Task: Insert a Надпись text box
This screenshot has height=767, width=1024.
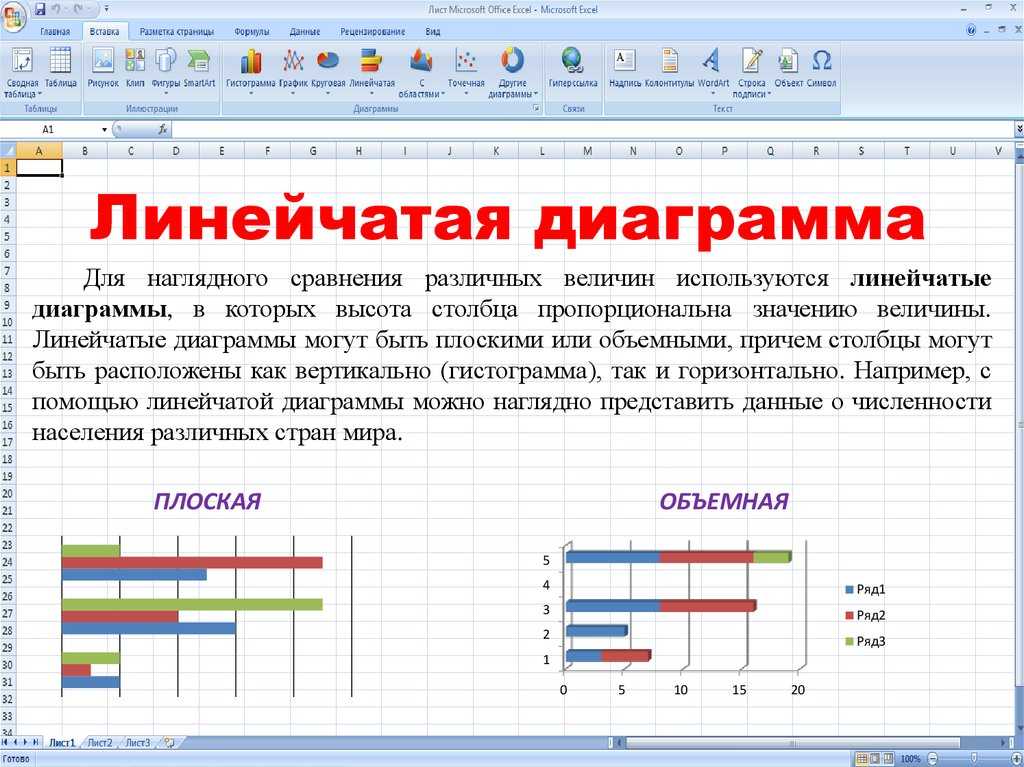Action: 625,67
